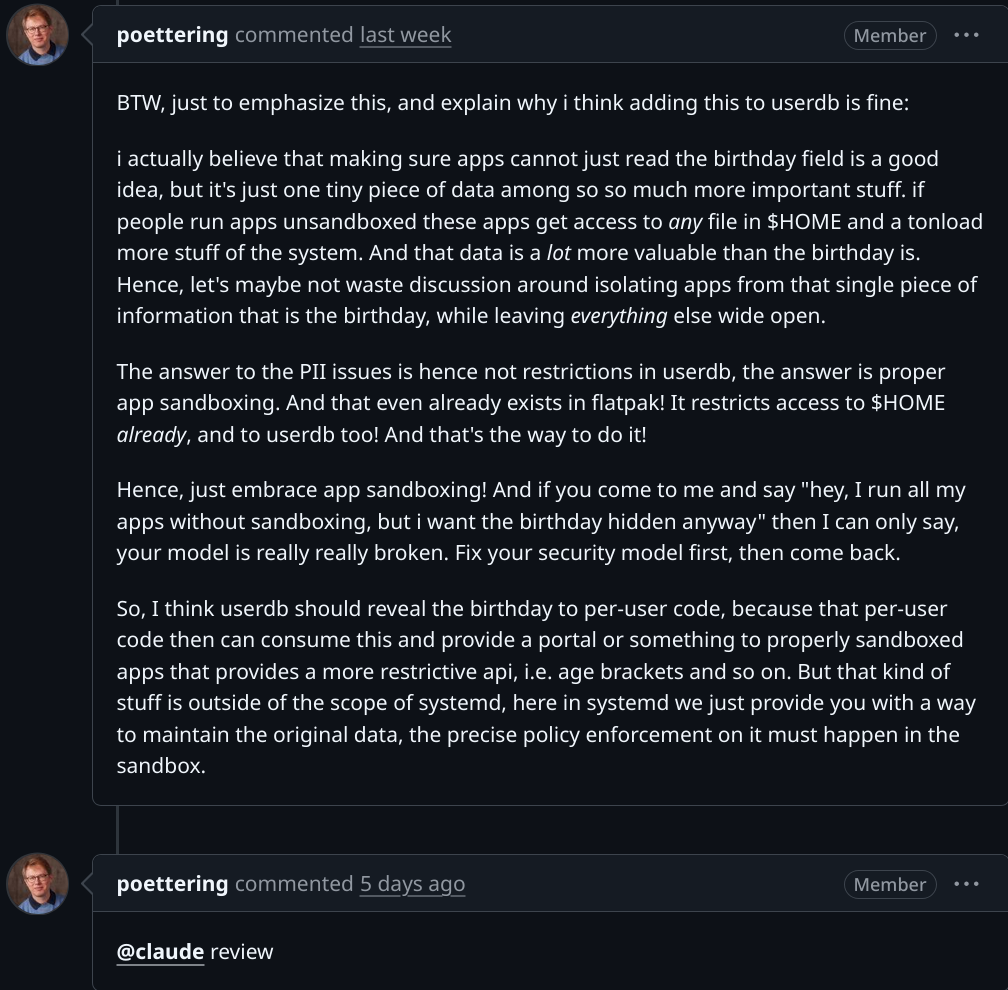Click the italic word 'lot' in the comment

coord(558,253)
